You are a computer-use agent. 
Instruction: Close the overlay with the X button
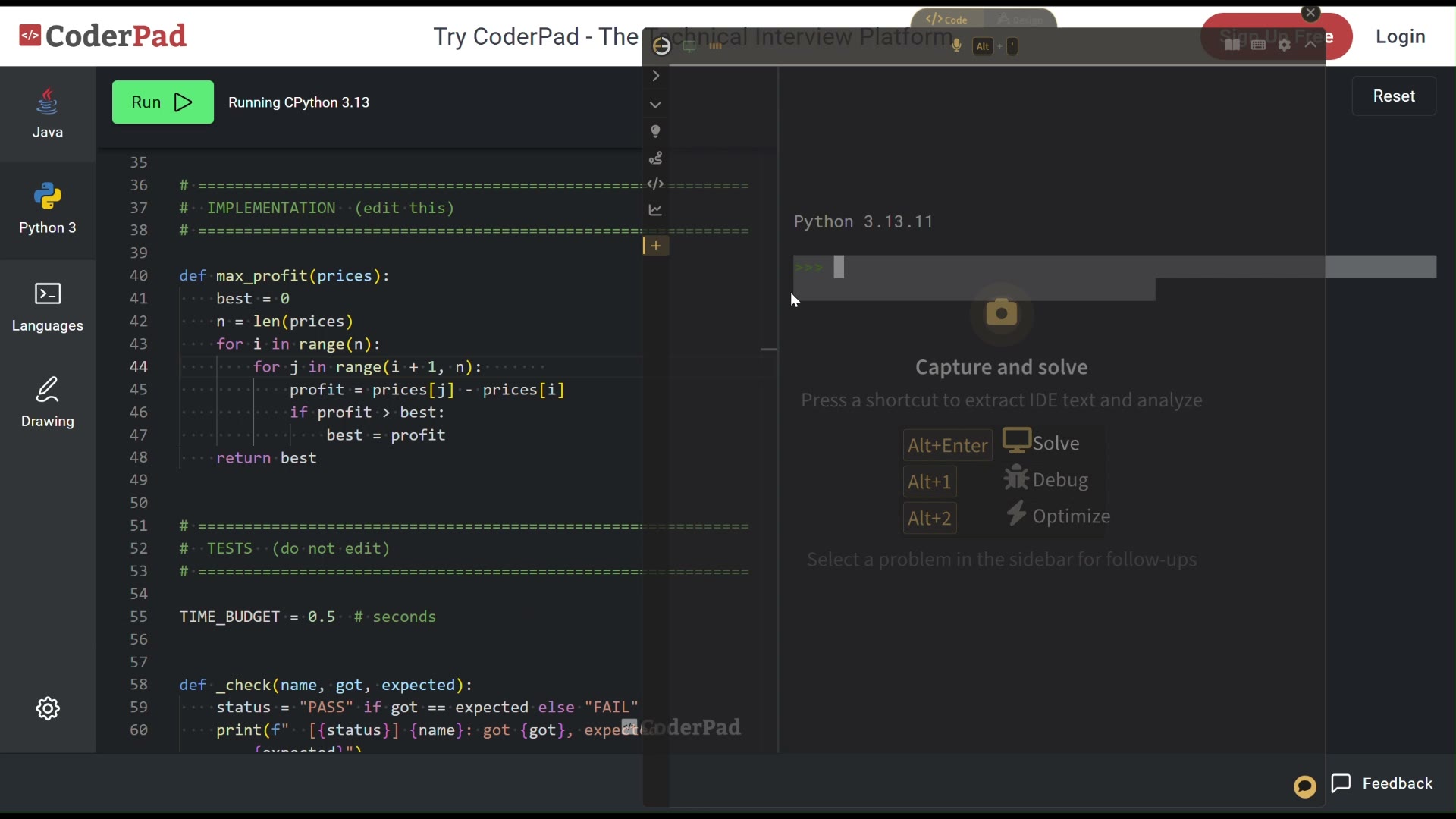tap(1310, 13)
